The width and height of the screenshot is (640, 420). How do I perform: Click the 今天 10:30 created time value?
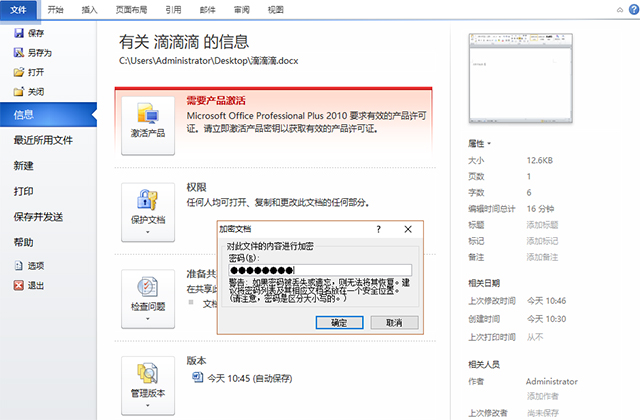[x=546, y=319]
